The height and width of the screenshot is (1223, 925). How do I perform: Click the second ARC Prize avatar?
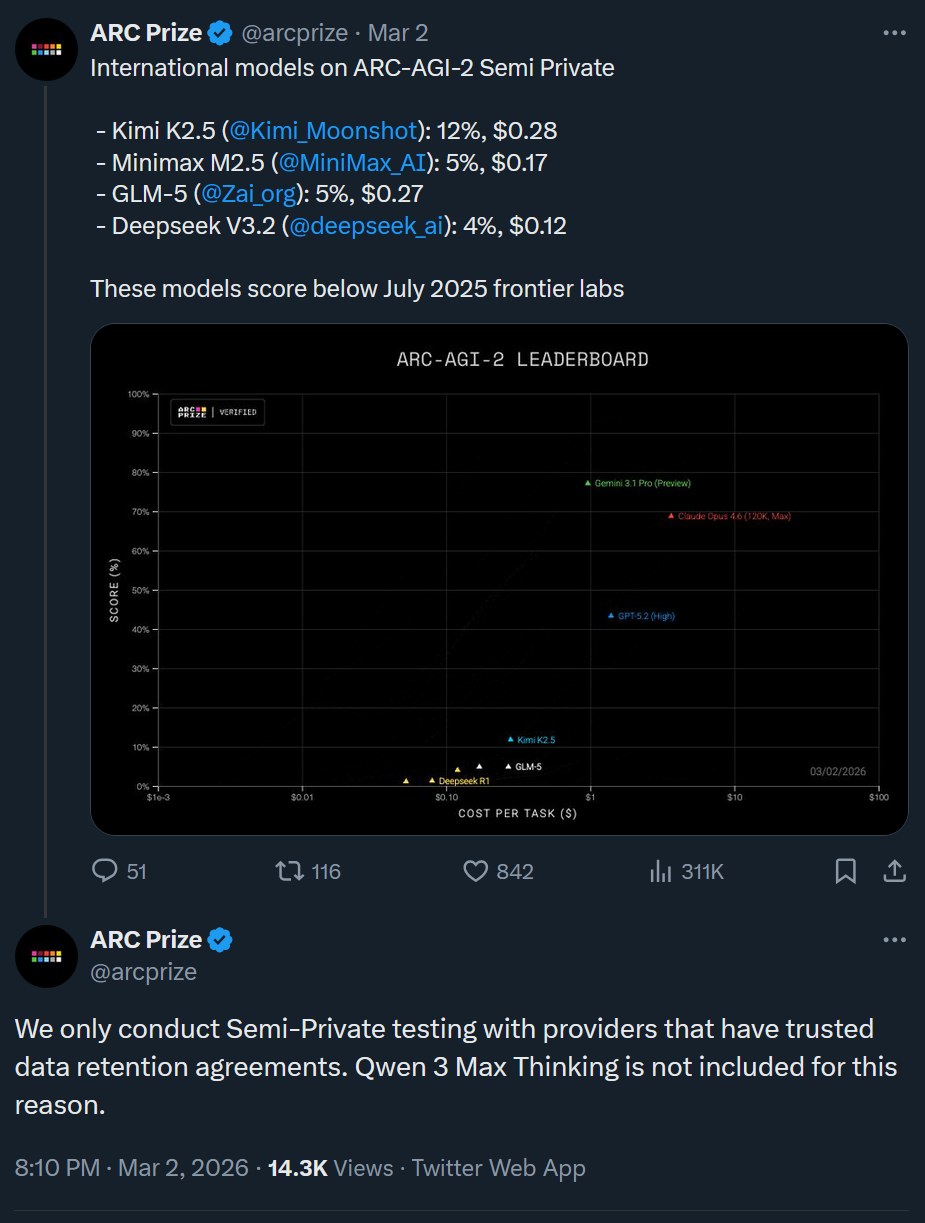(x=46, y=956)
